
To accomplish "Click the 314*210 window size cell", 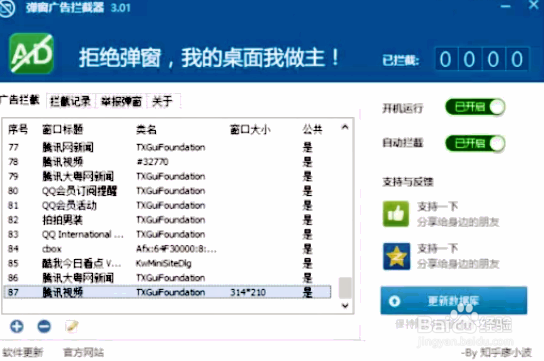I will click(248, 293).
